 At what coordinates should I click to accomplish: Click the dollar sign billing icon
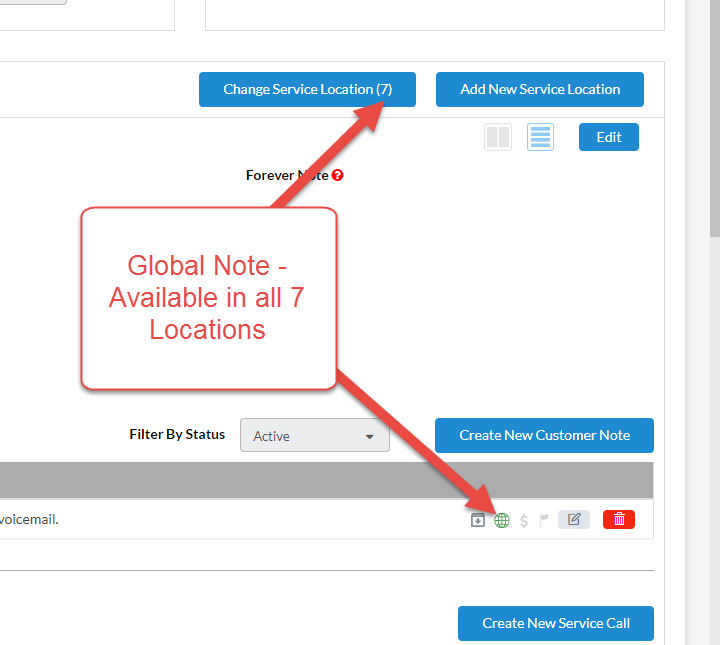tap(524, 520)
